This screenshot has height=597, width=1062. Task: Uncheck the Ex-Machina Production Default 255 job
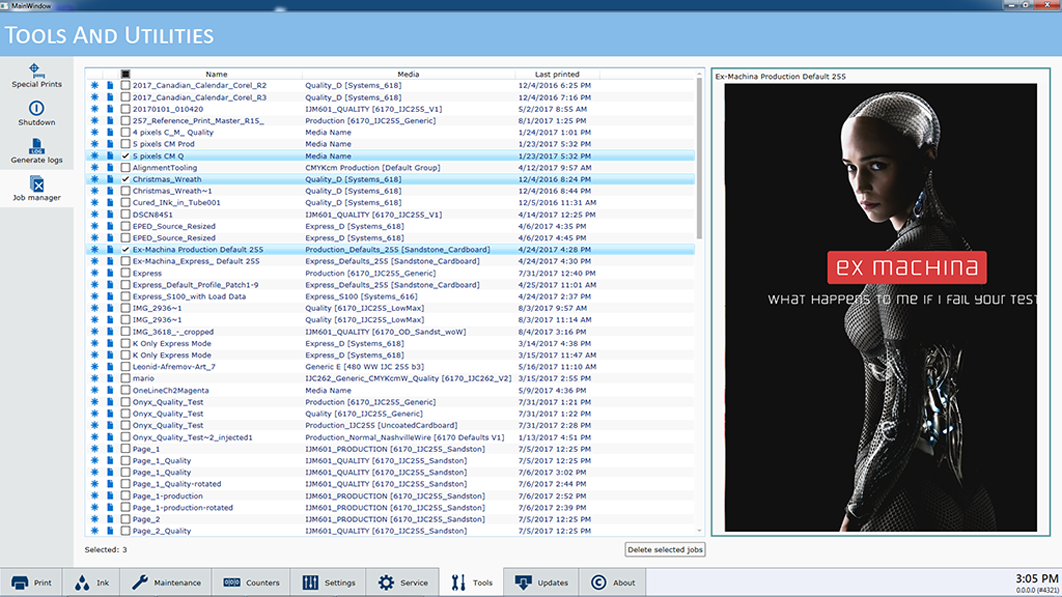pos(125,249)
